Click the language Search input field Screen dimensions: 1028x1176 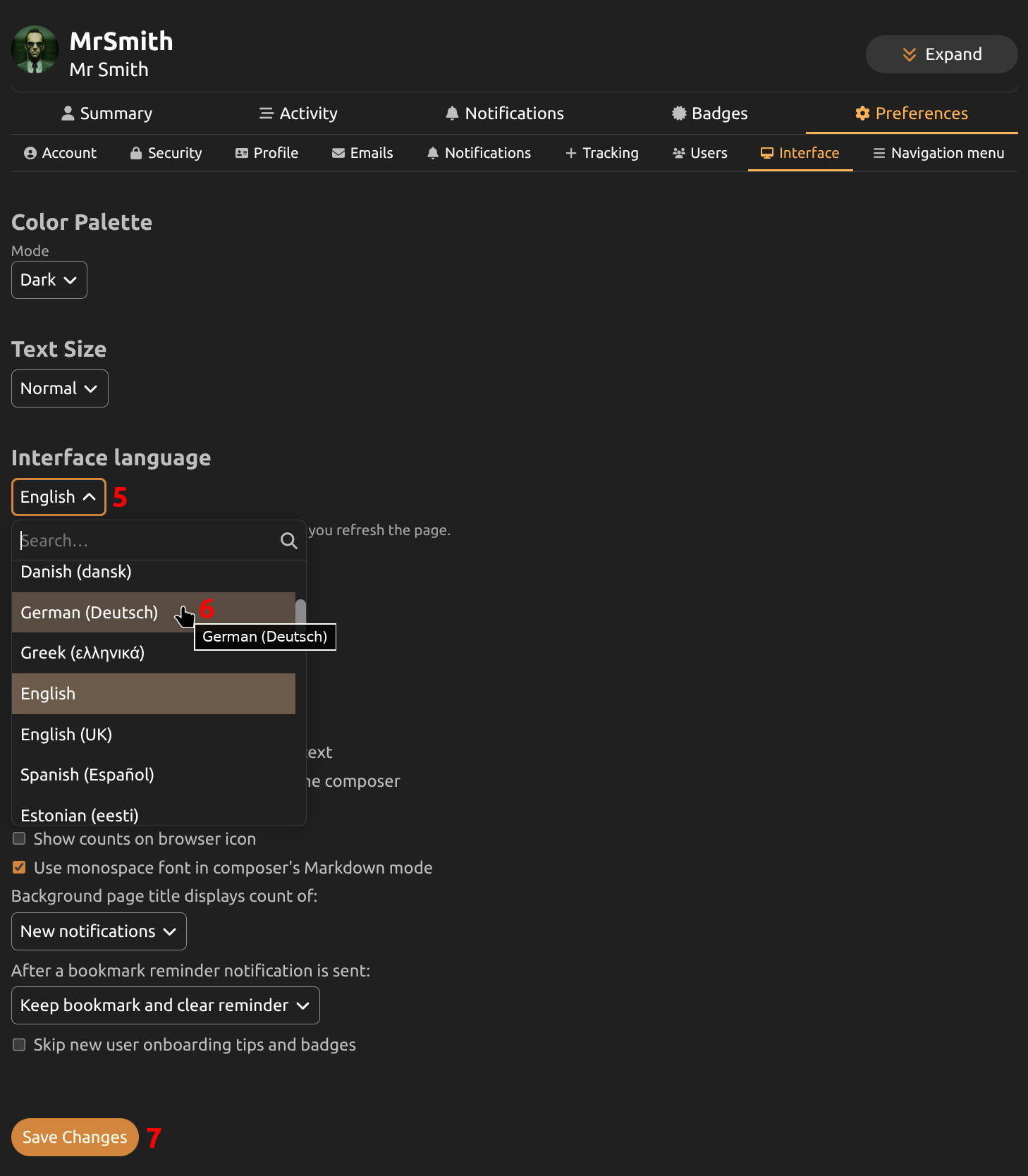tap(145, 541)
